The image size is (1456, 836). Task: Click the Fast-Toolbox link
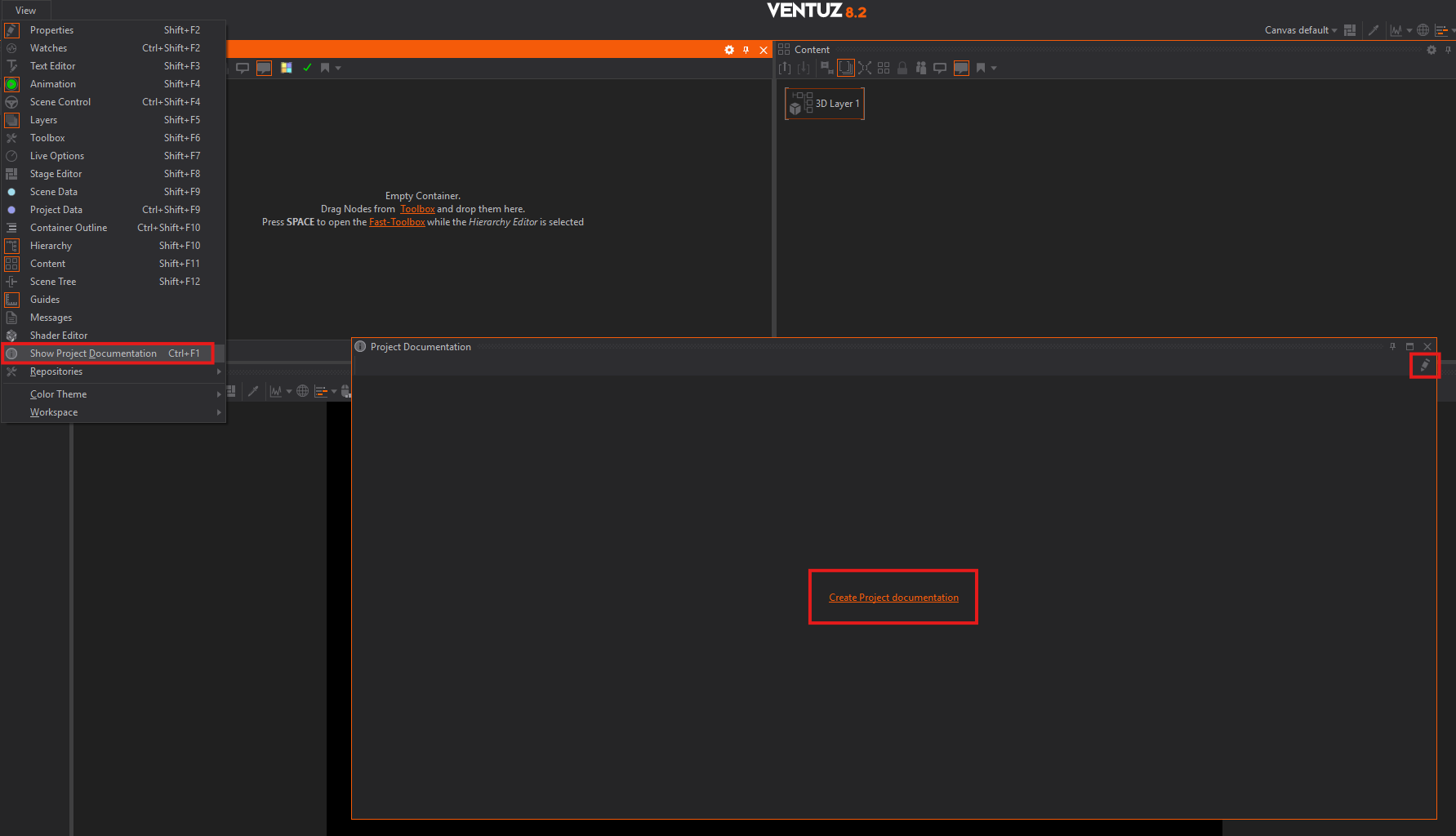397,222
